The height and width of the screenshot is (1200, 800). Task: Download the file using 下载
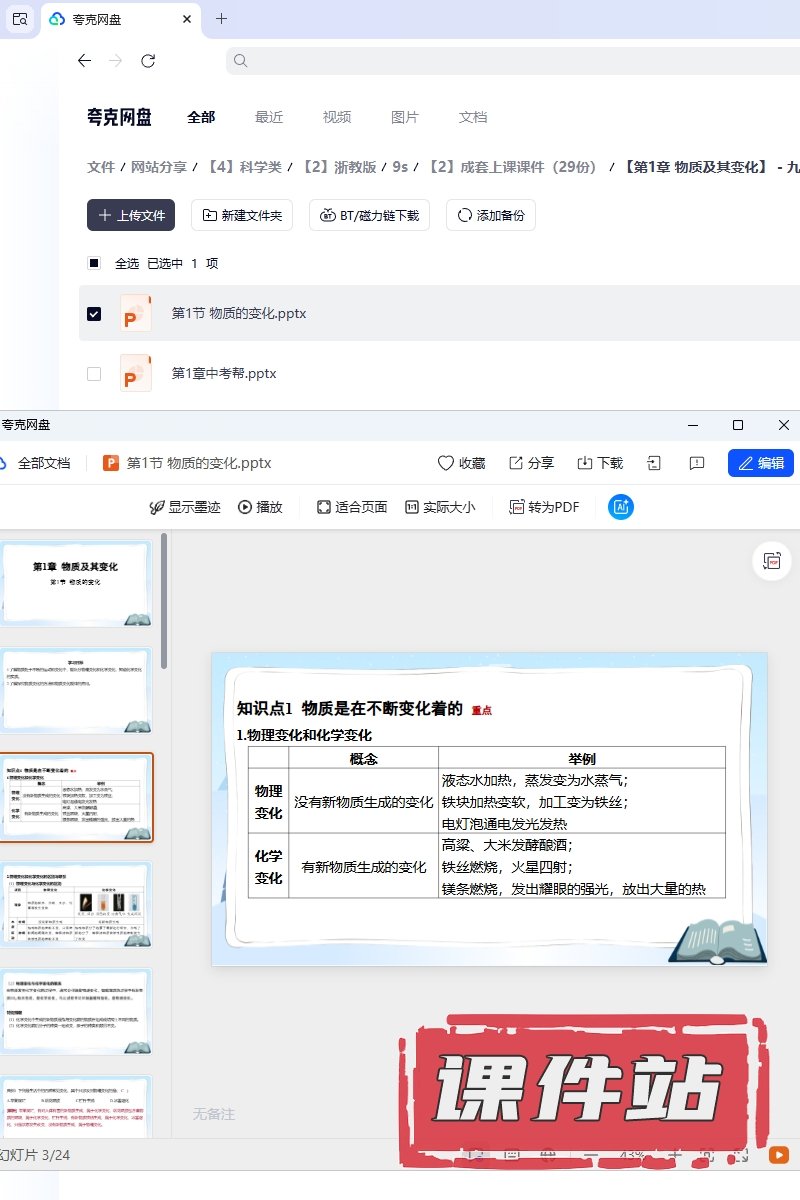click(x=600, y=463)
